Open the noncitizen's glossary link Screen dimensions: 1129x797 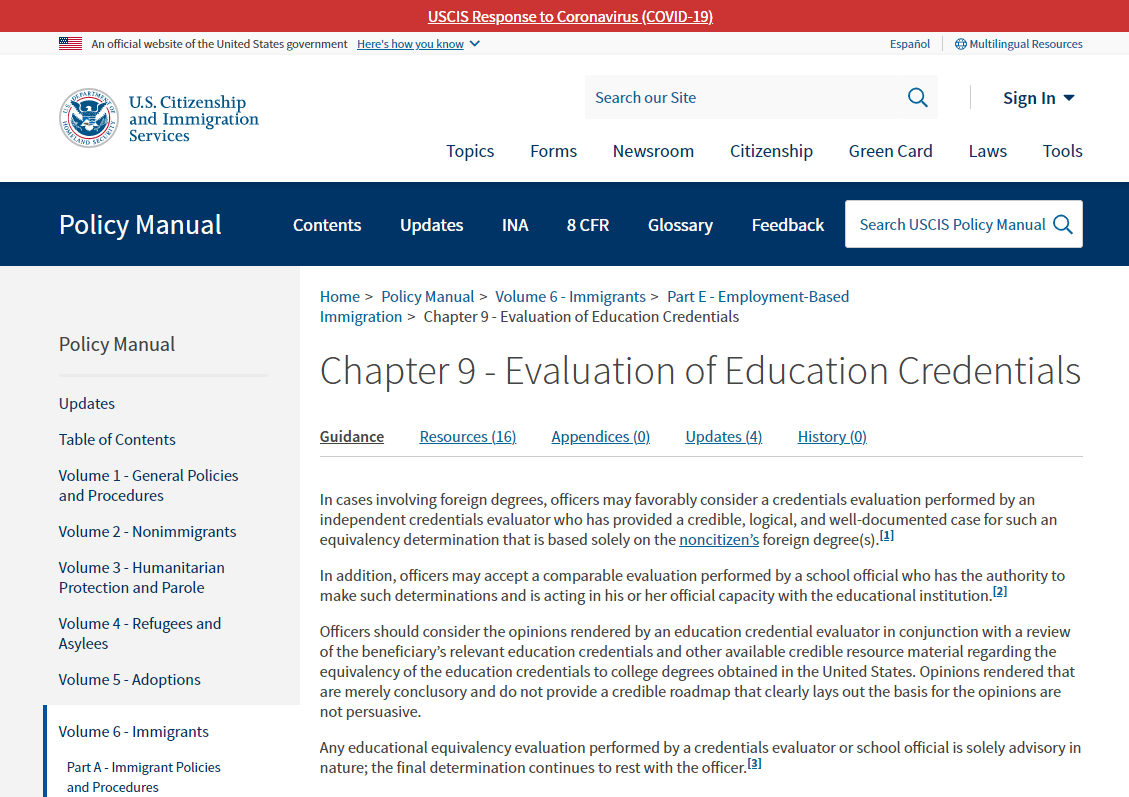[x=719, y=540]
